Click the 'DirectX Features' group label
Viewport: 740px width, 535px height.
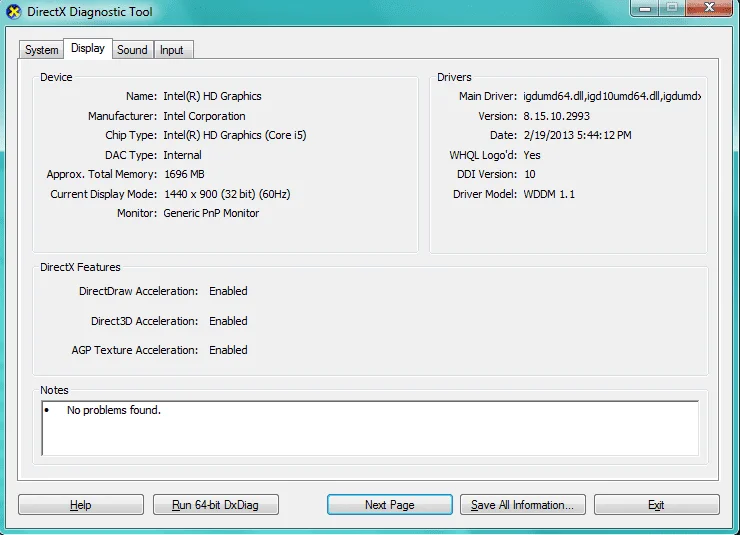click(x=80, y=267)
